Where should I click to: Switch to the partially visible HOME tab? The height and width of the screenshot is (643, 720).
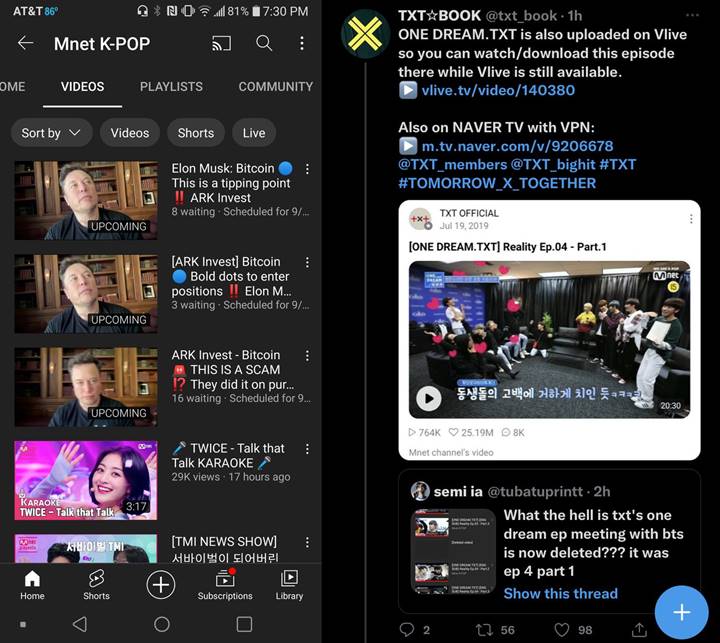(12, 87)
